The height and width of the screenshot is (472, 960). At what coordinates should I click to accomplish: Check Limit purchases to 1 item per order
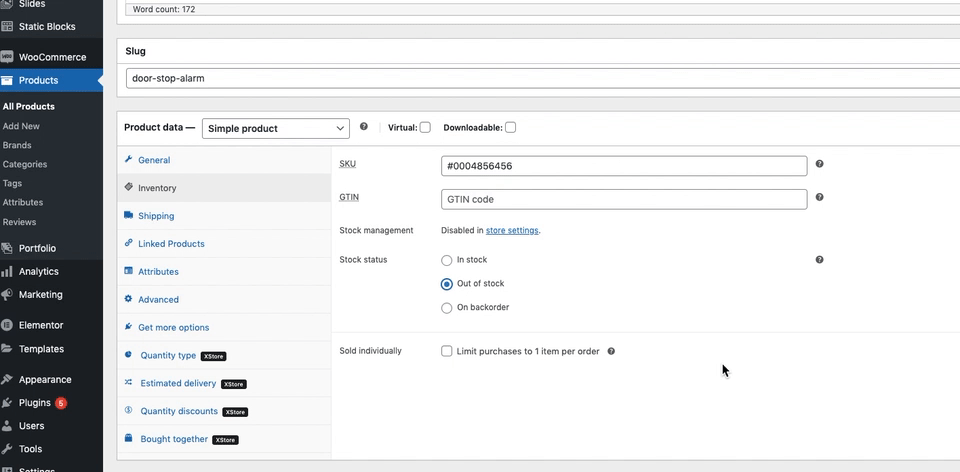(x=447, y=352)
